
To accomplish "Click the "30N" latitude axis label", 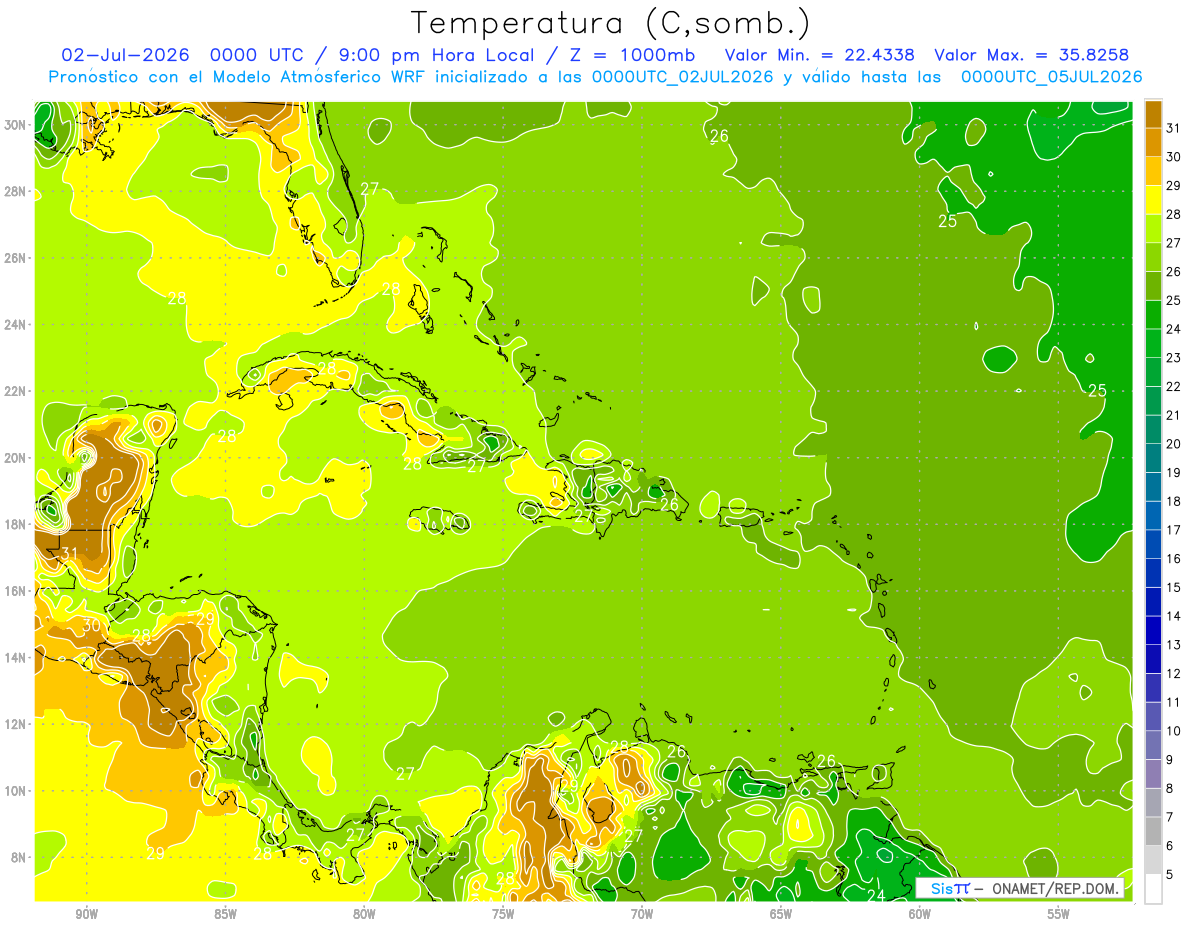I will 14,124.
